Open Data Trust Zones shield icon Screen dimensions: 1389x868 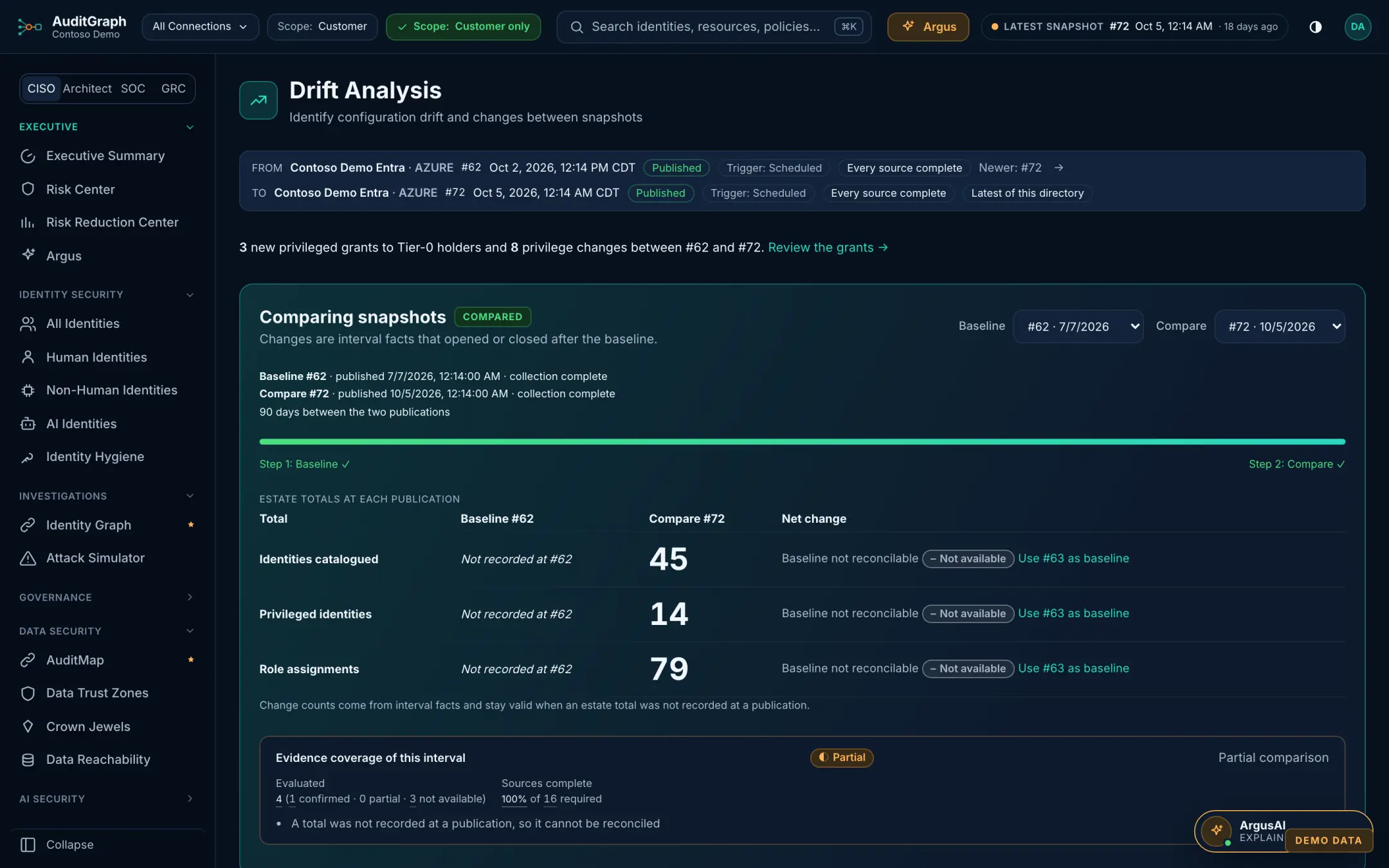point(28,693)
